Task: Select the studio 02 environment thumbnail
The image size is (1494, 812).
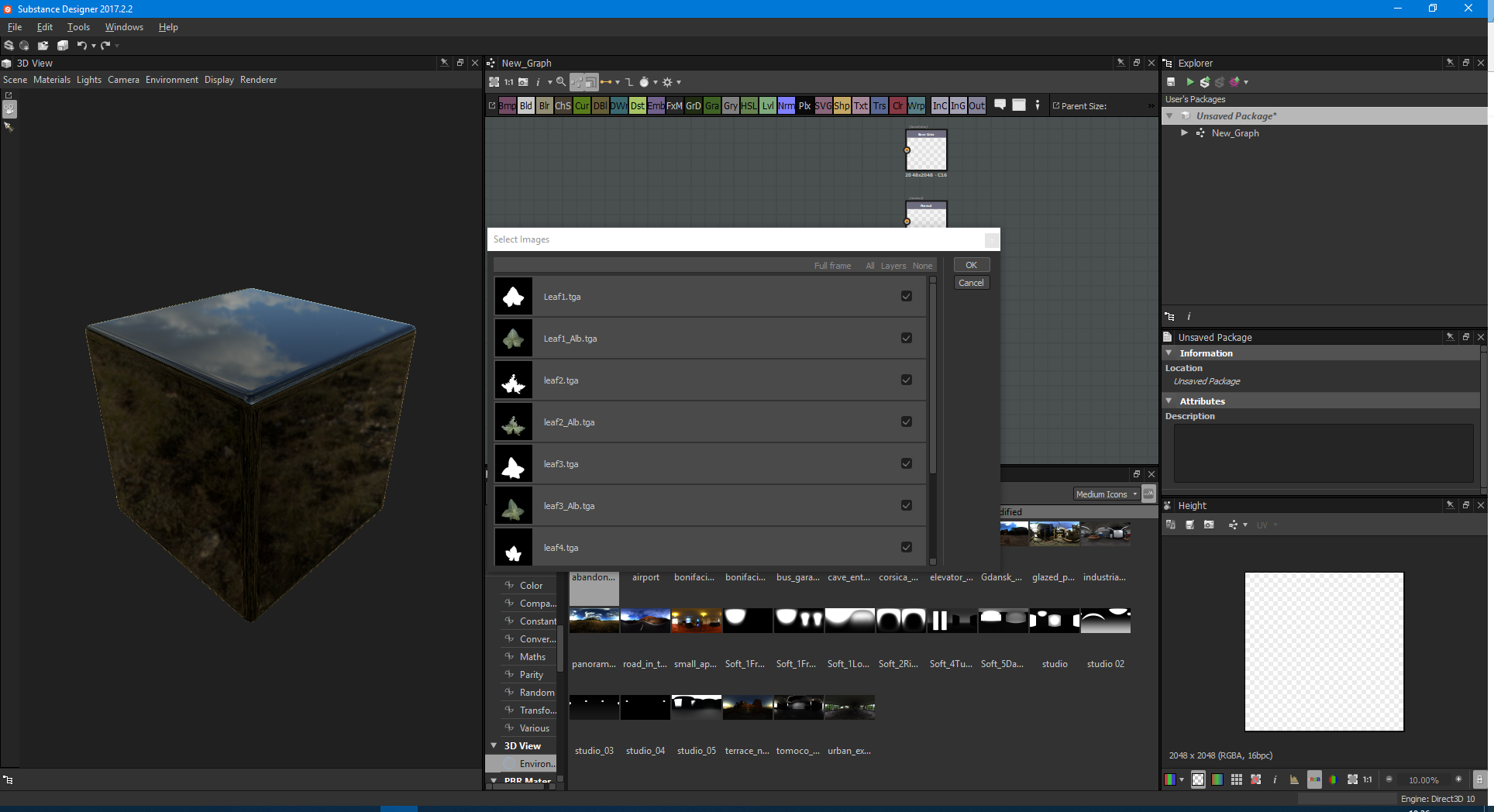Action: 1105,621
